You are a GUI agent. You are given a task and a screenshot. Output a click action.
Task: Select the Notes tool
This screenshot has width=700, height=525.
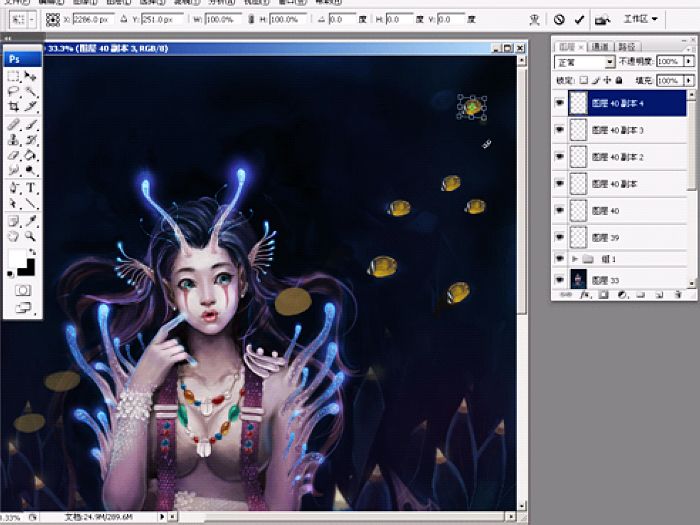[13, 221]
